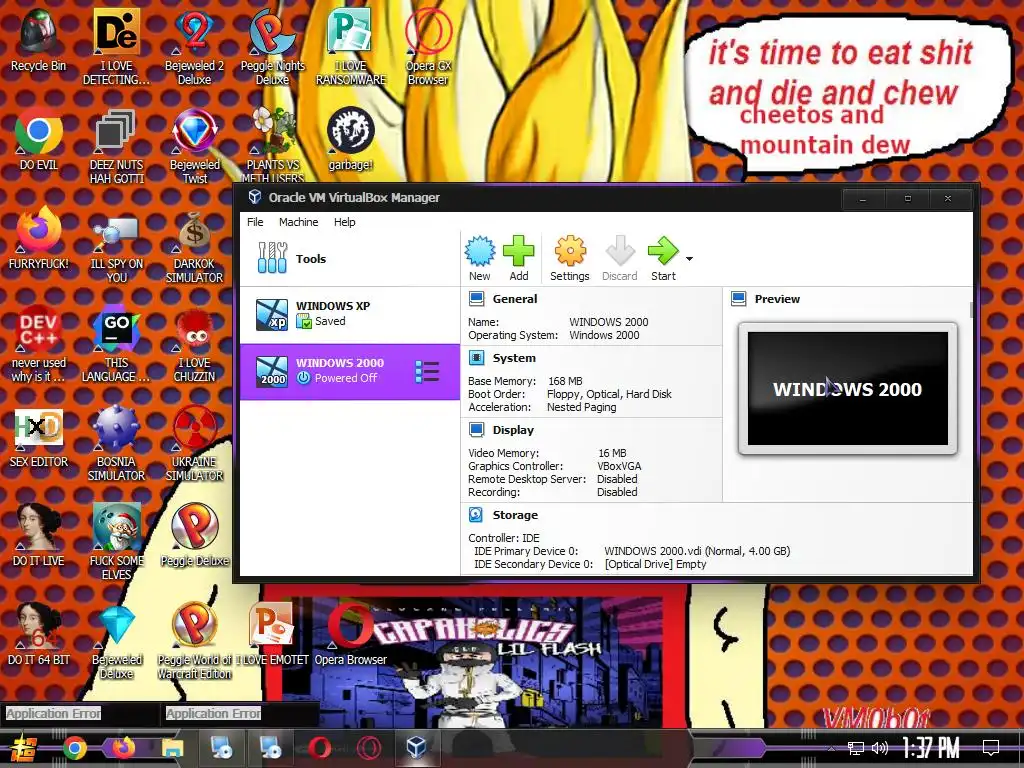Select Tools in VirtualBox sidebar
The image size is (1024, 768).
(x=350, y=259)
